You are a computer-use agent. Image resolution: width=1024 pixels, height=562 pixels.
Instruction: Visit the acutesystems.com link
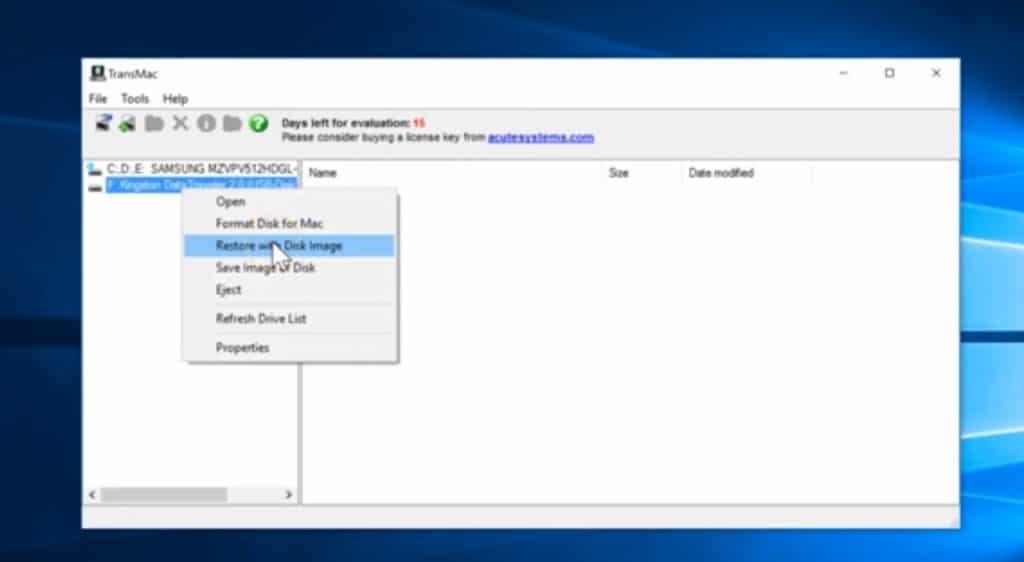(x=540, y=137)
